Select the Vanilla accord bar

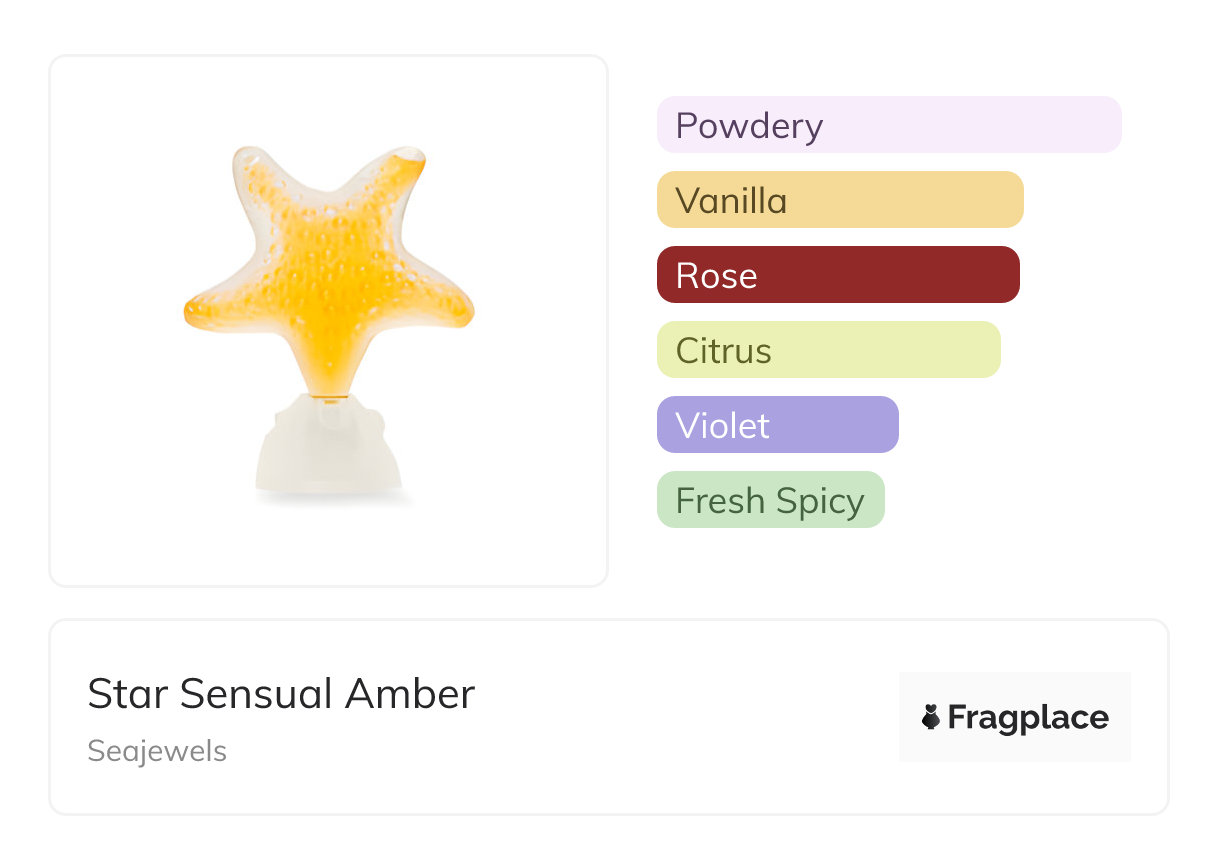839,200
